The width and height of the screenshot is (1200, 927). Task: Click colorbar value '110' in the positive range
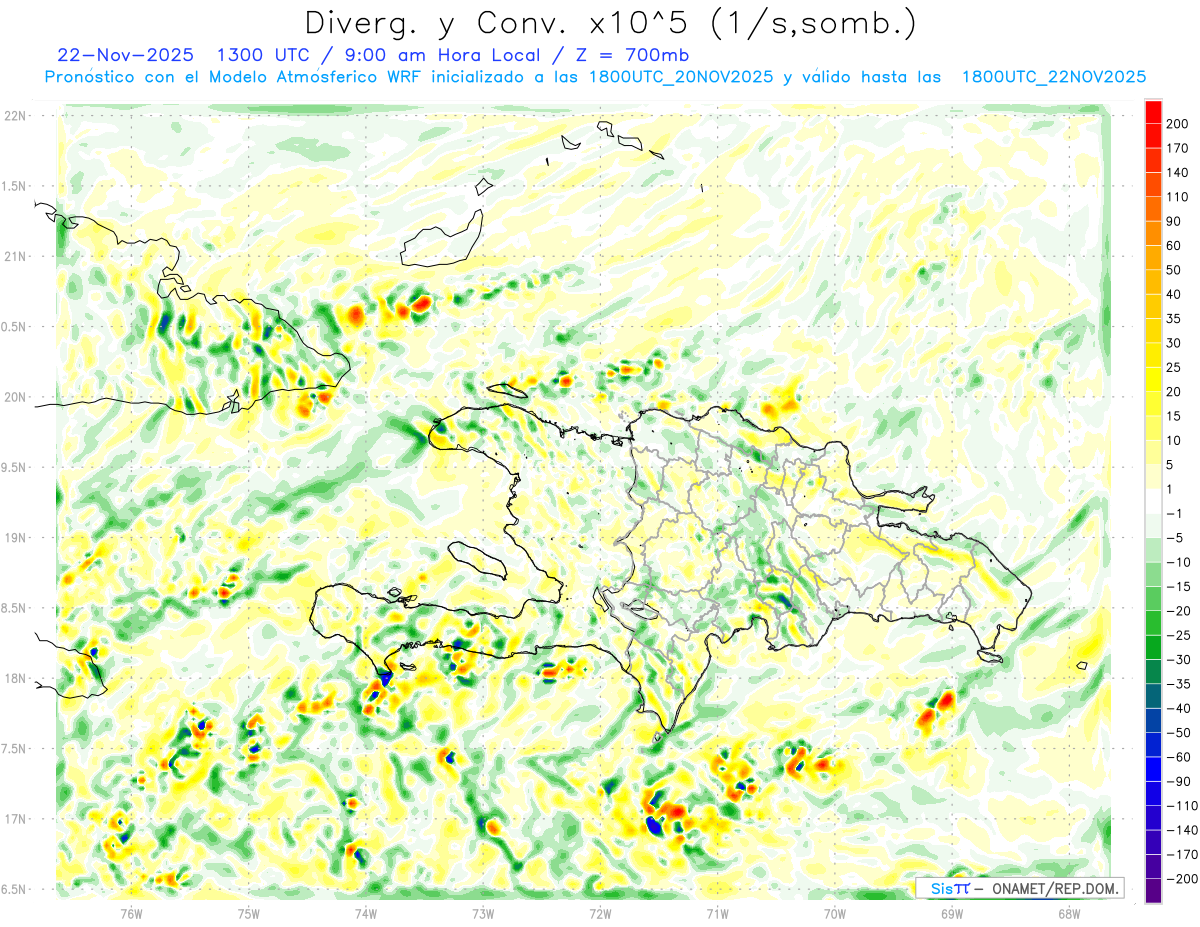(x=1177, y=197)
